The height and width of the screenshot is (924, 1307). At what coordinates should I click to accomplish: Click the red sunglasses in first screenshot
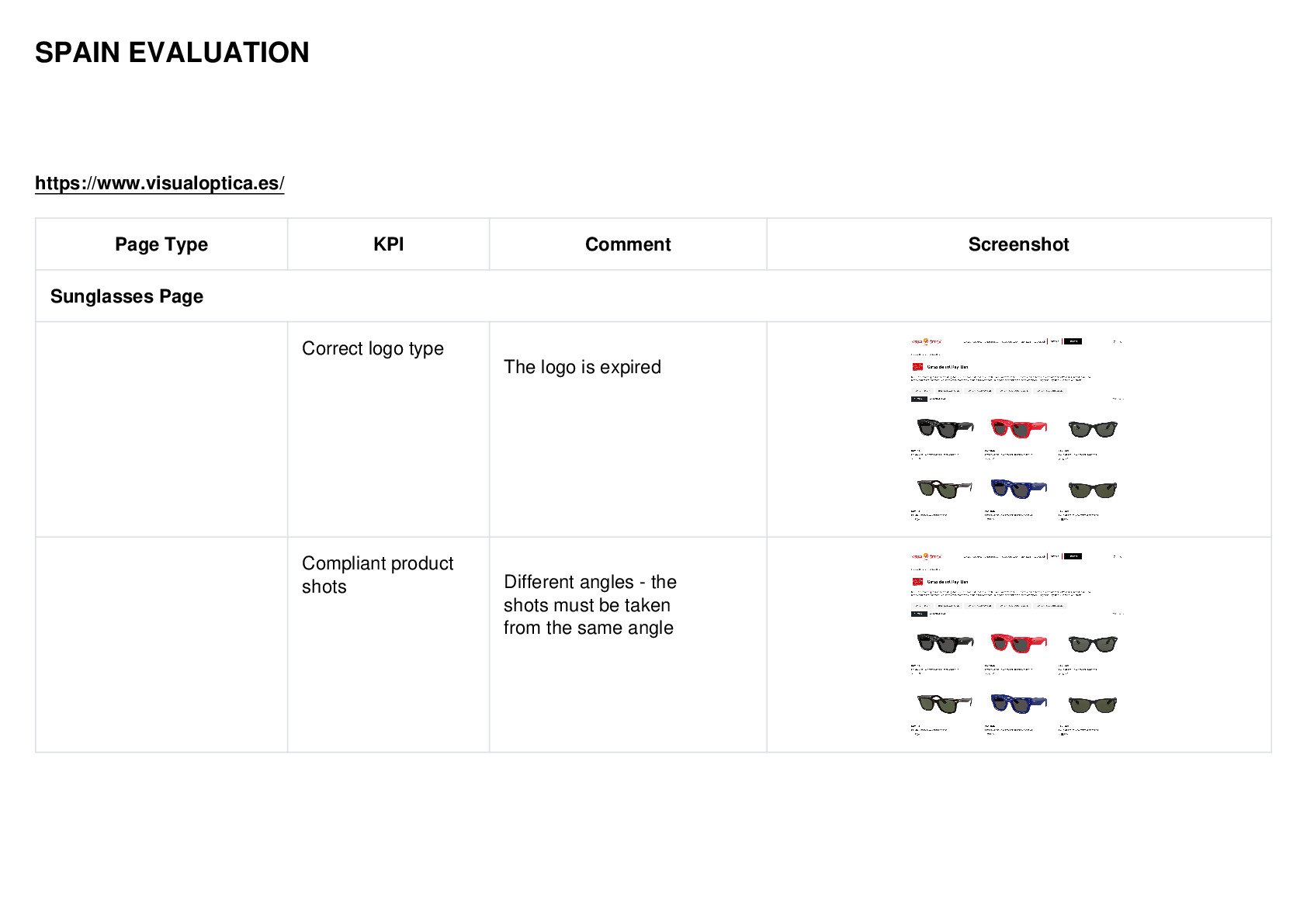1018,427
